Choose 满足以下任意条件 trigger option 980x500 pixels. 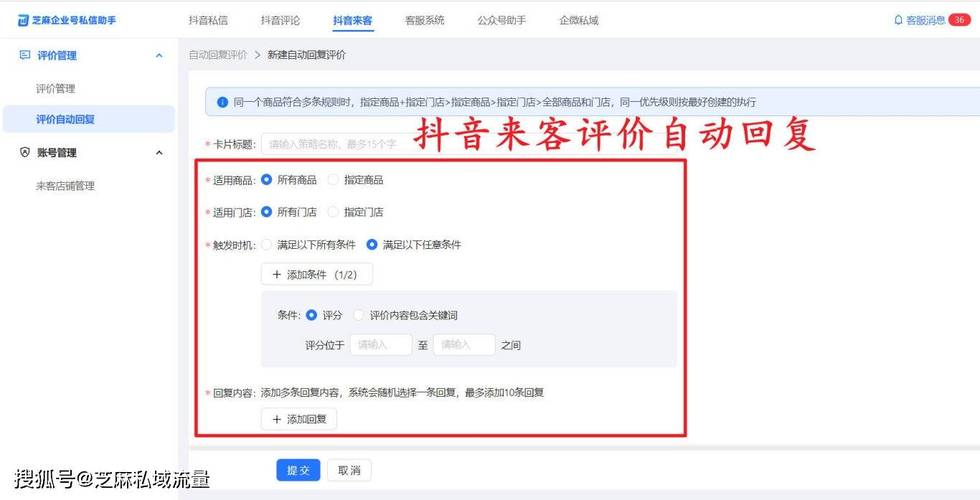(x=372, y=245)
